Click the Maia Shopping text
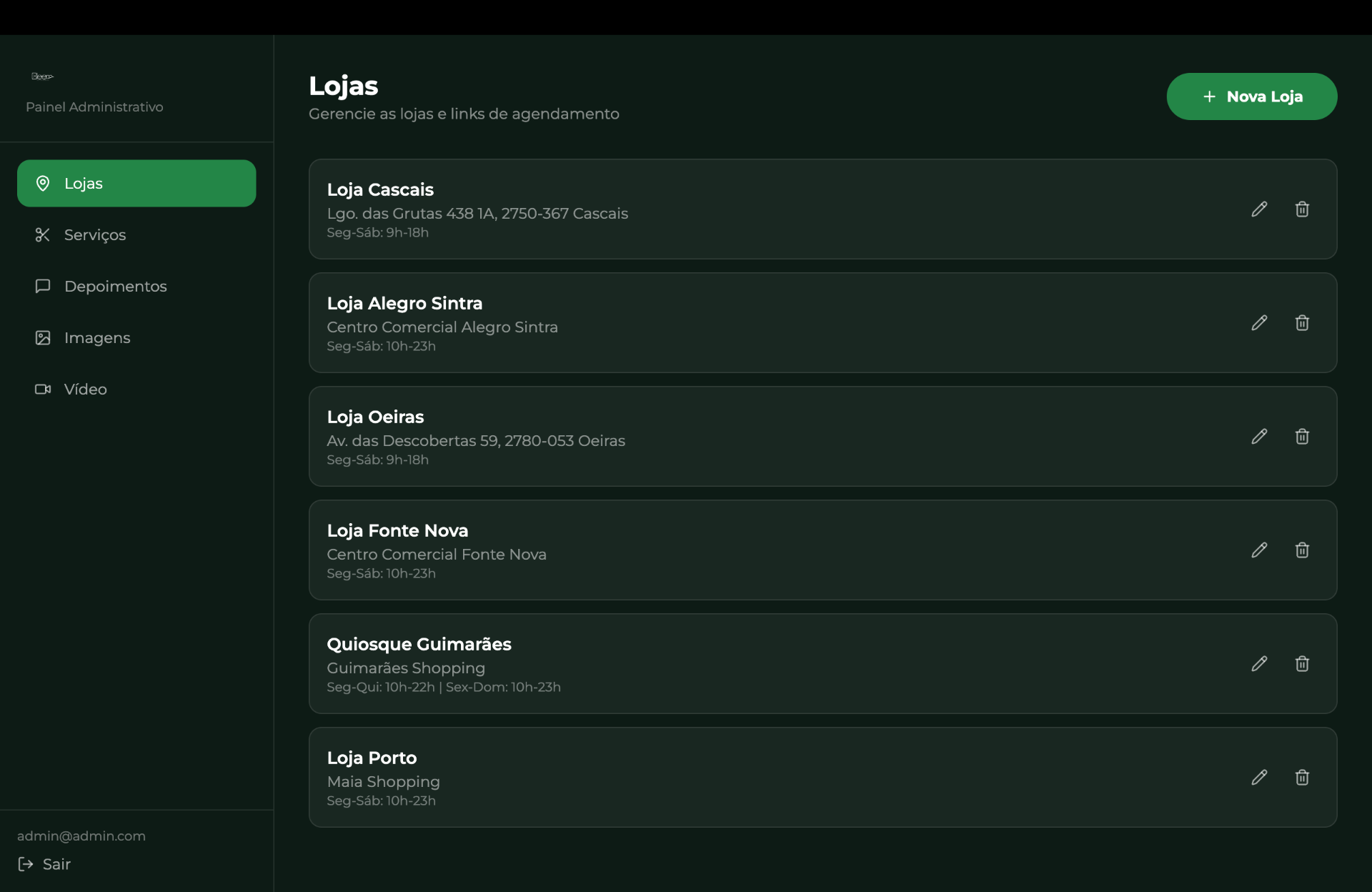Image resolution: width=1372 pixels, height=892 pixels. (383, 781)
